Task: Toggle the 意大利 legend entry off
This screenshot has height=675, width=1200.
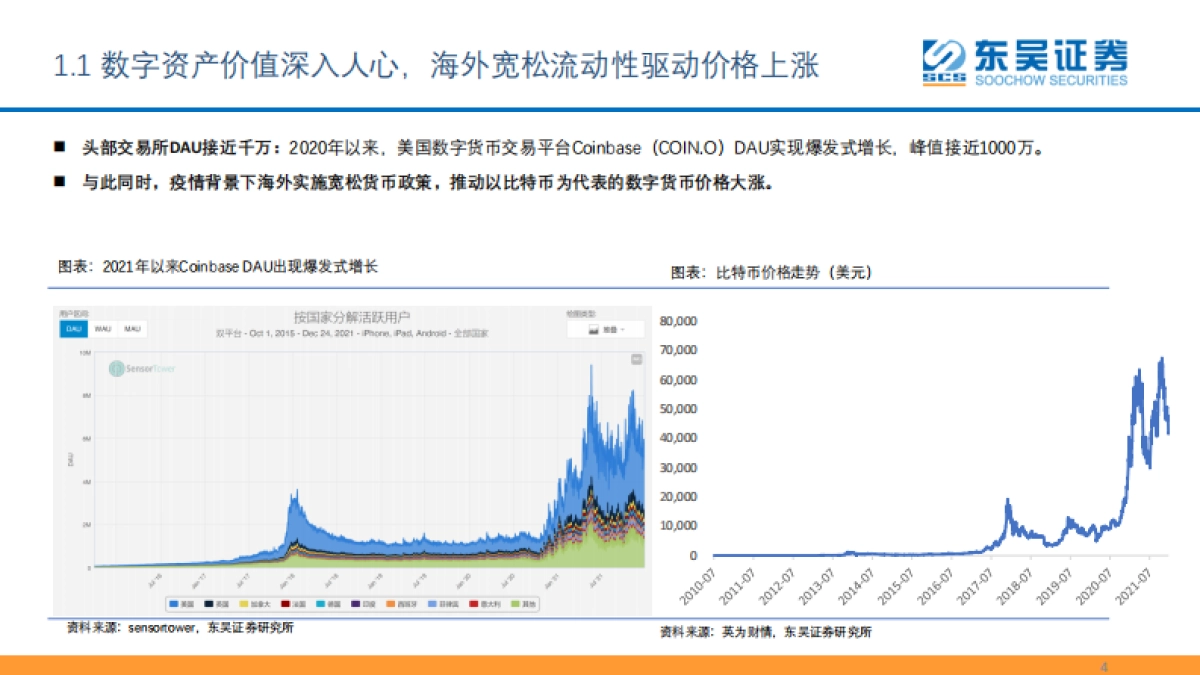Action: [x=474, y=601]
